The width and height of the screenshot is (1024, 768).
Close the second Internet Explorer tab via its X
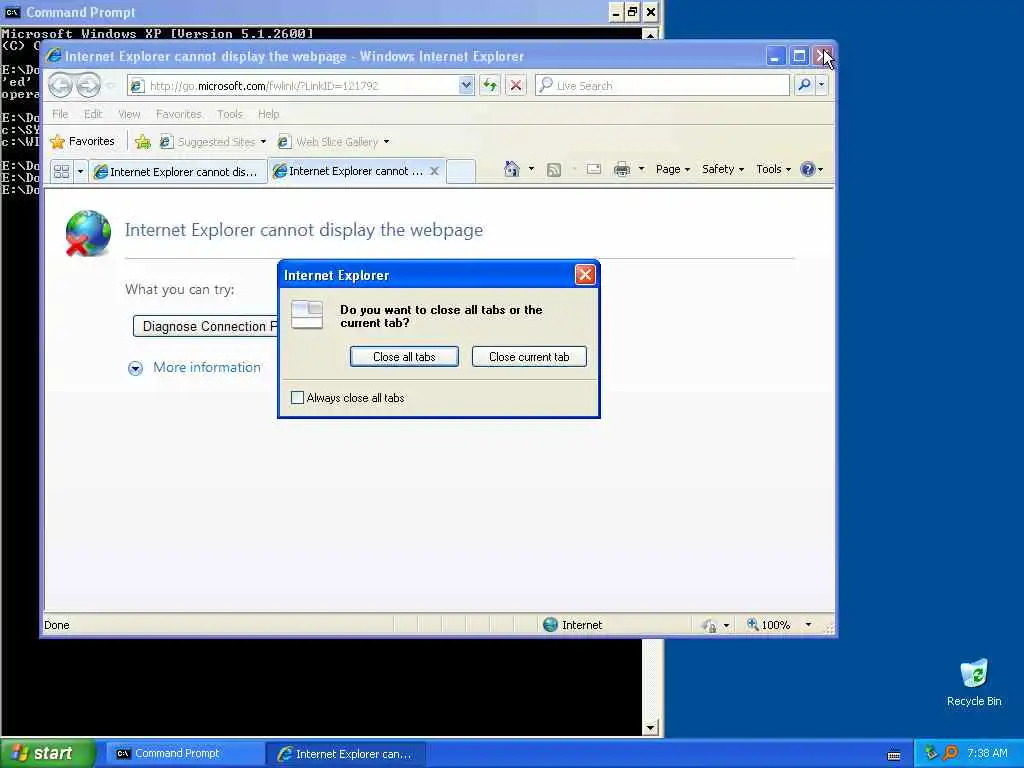pos(434,171)
